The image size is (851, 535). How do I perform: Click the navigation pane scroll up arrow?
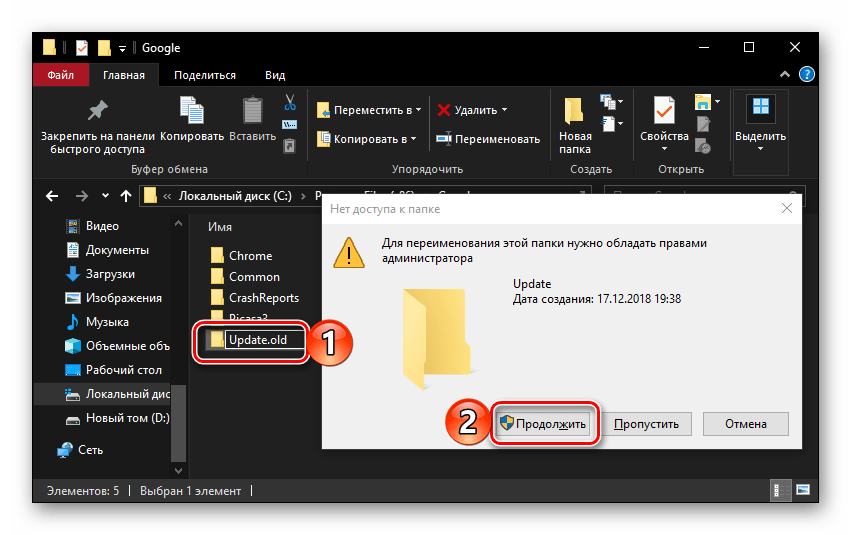point(178,223)
